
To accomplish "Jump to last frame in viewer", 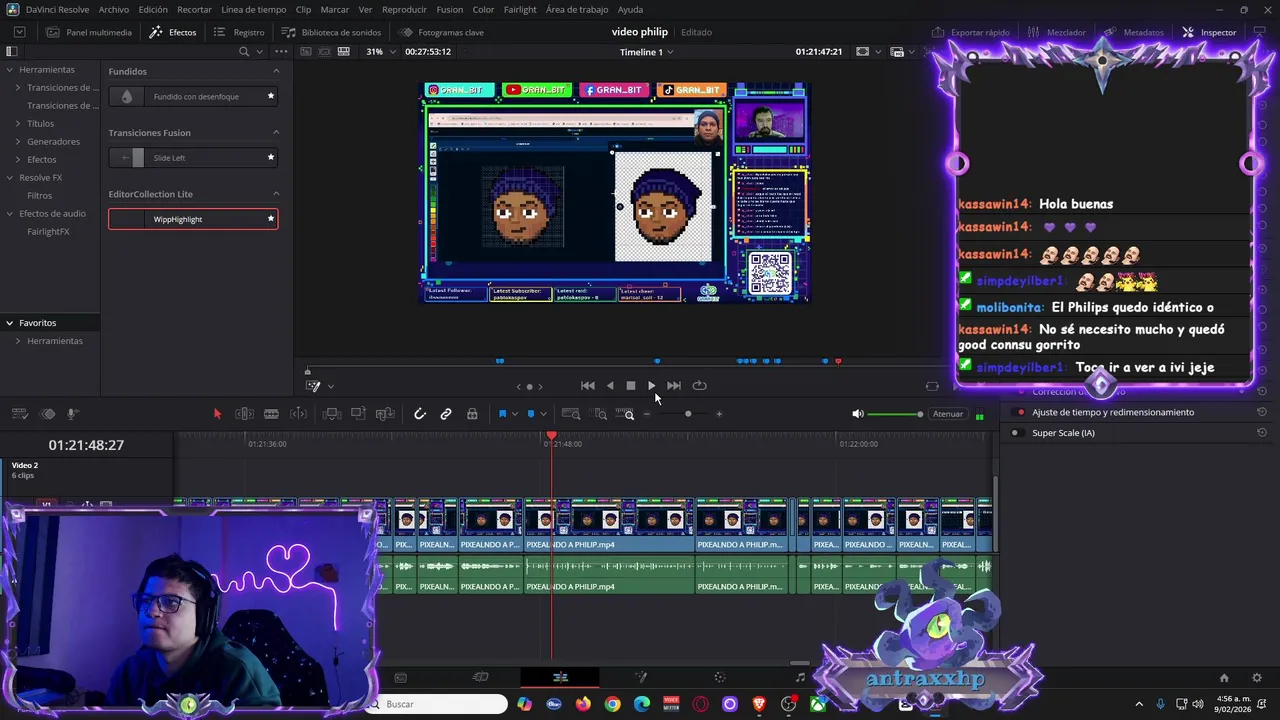I will pyautogui.click(x=674, y=386).
